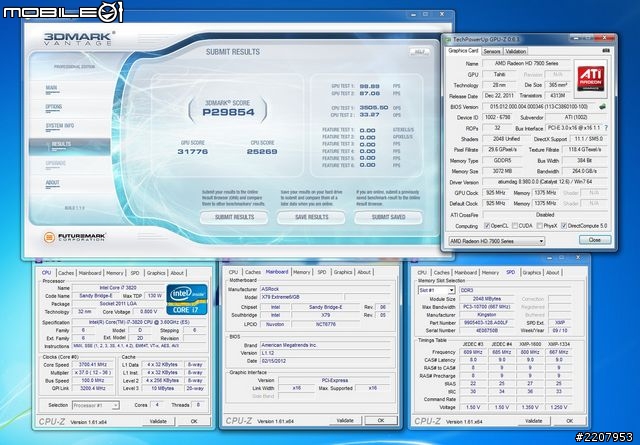
Task: Click the motherboard model X79 Extreme6/GB
Action: click(301, 297)
